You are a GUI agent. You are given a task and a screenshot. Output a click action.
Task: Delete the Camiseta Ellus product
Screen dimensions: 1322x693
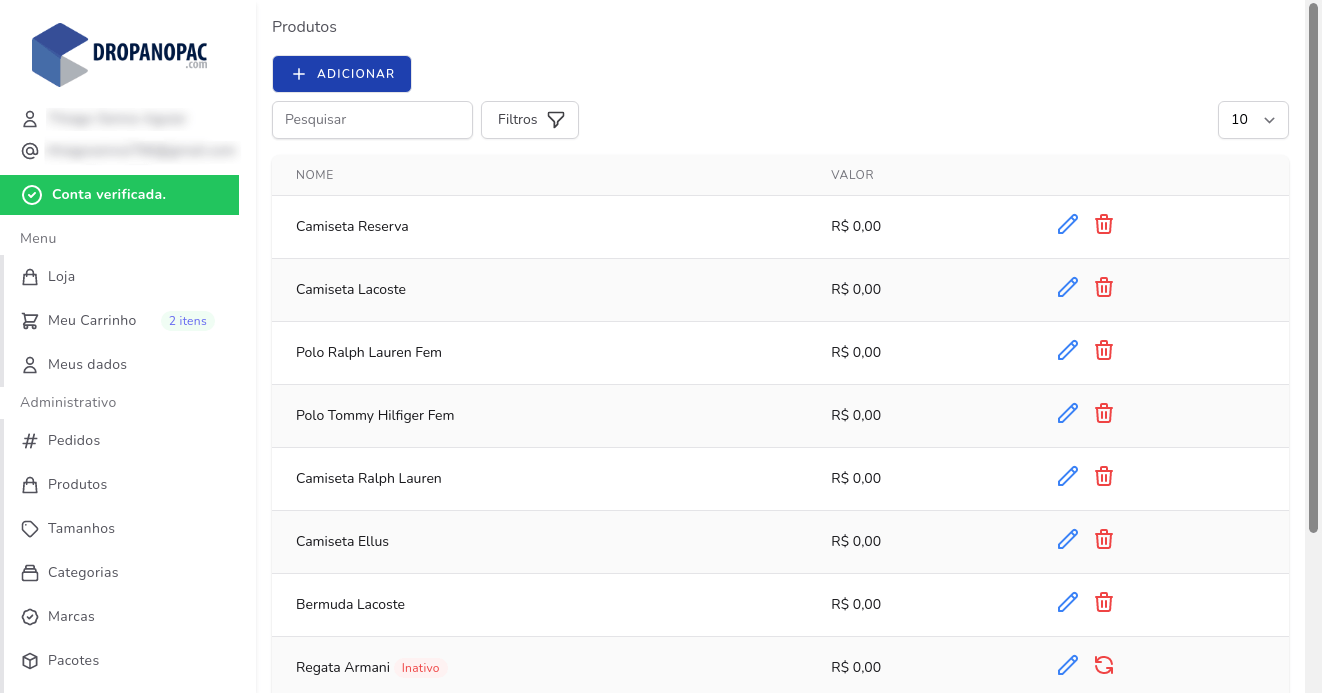tap(1104, 539)
